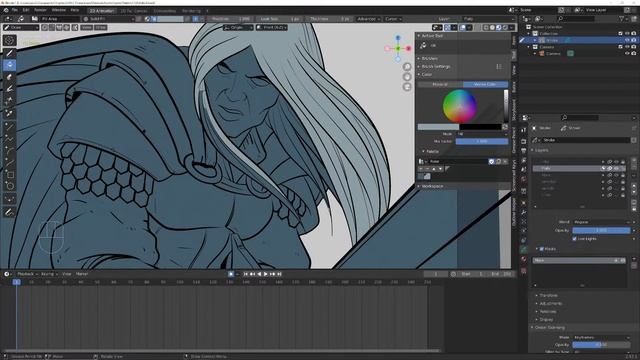The width and height of the screenshot is (640, 360).
Task: Toggle Stroke render camera icon in outliner
Action: click(633, 40)
